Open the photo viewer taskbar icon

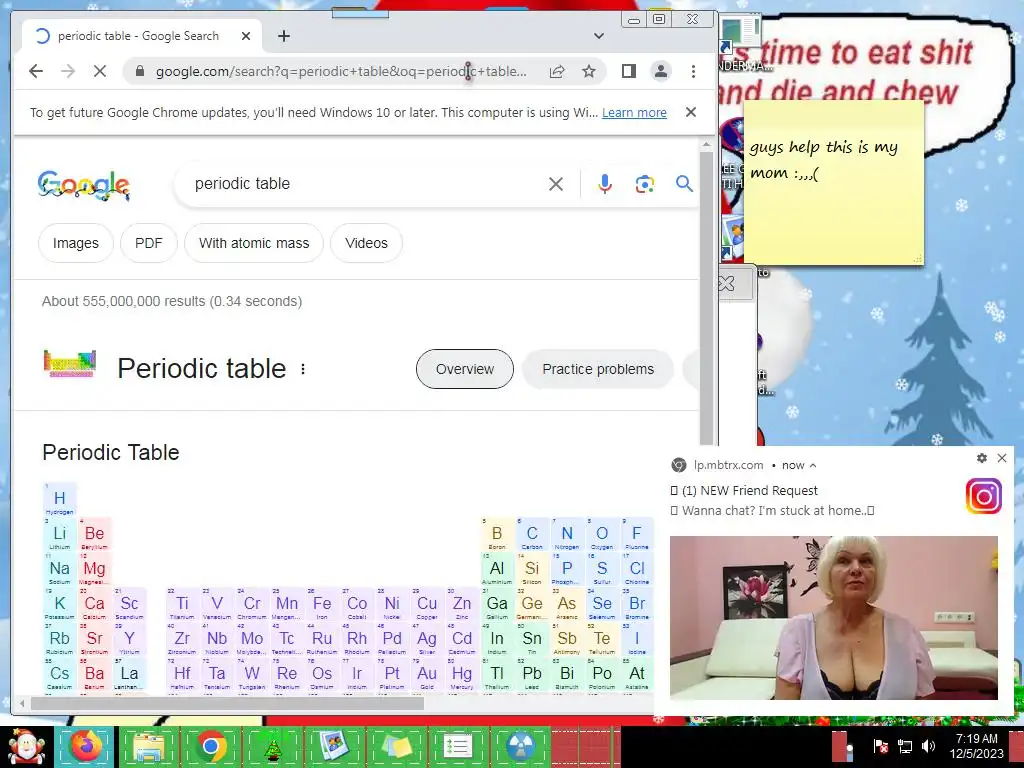[x=334, y=747]
